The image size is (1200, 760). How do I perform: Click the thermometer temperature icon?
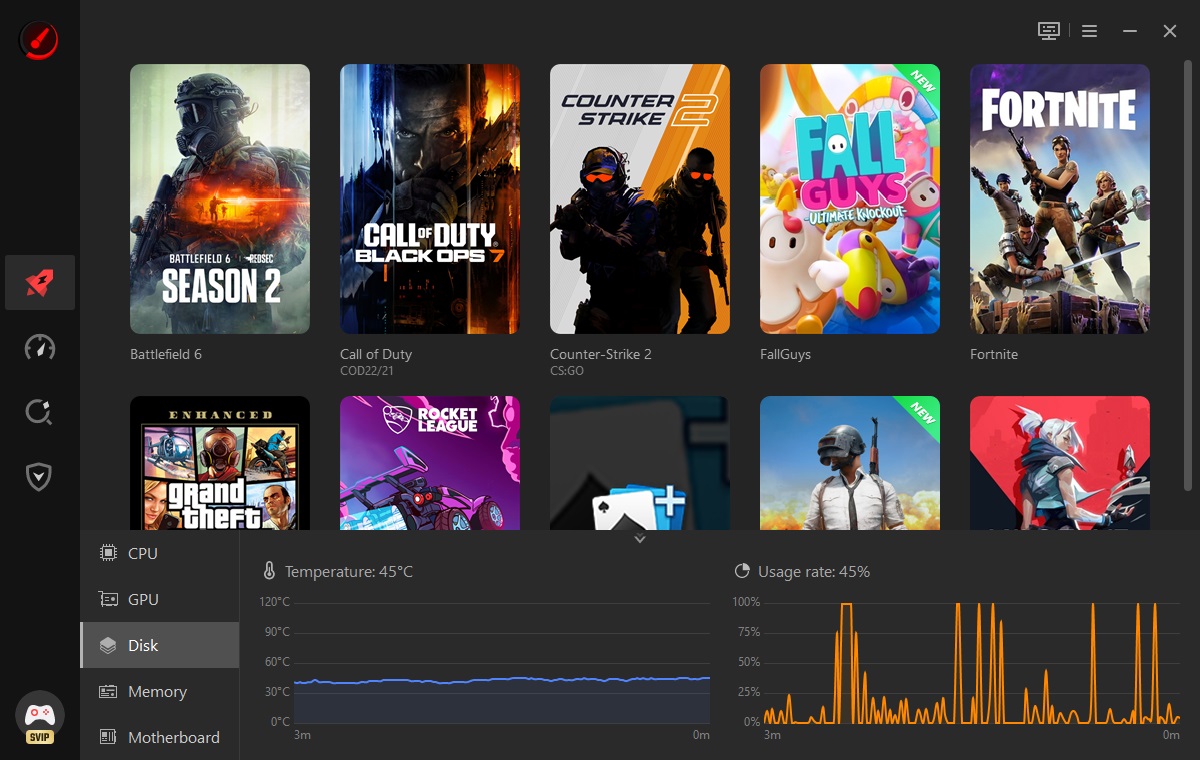(x=269, y=571)
